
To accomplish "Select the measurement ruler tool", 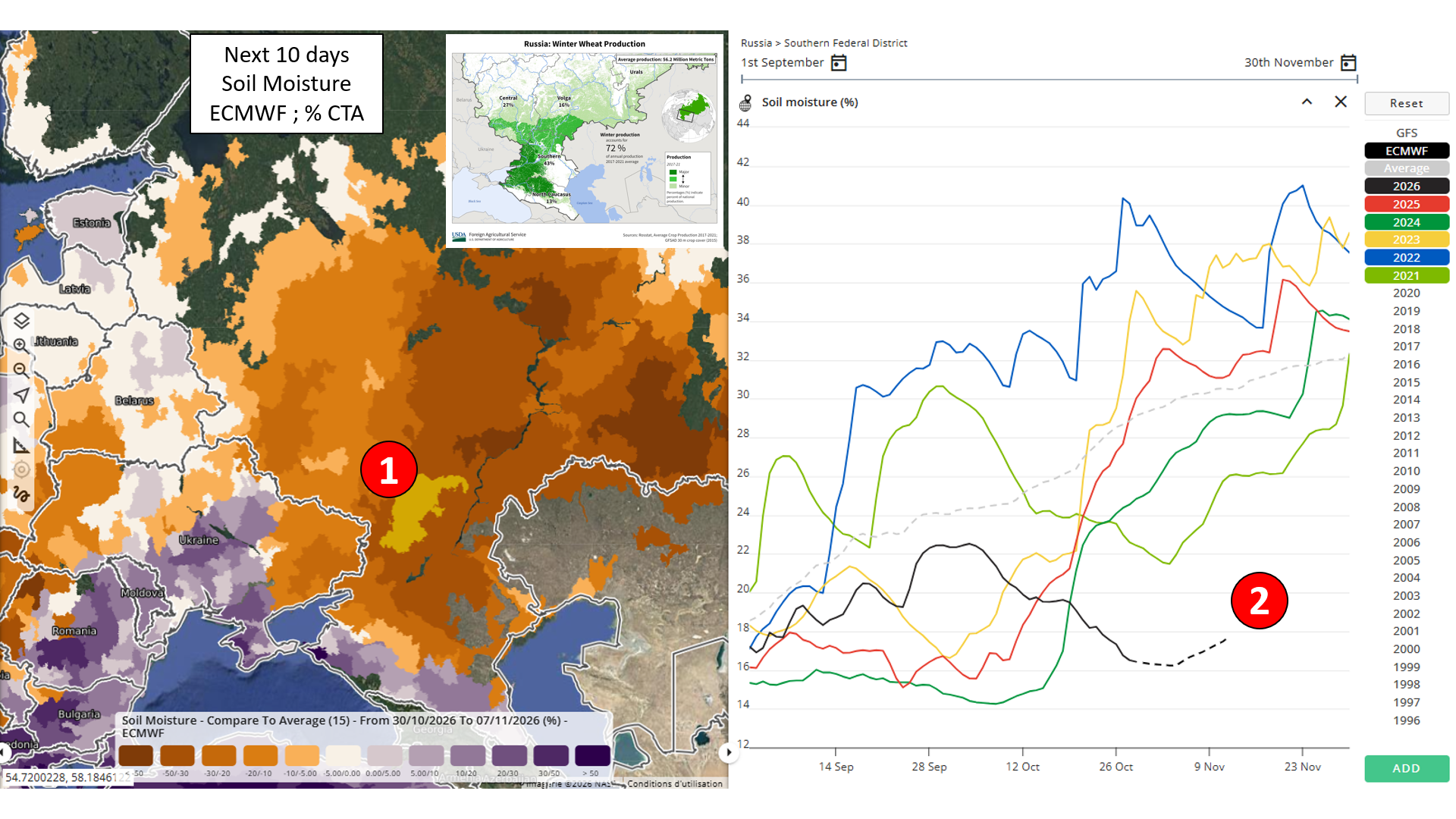I will pyautogui.click(x=21, y=445).
